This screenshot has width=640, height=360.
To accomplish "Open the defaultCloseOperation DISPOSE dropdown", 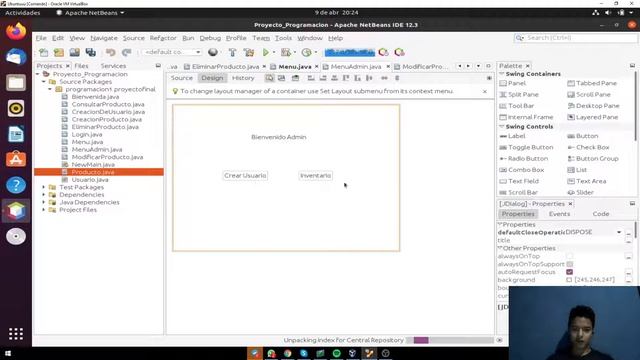I will [619, 232].
